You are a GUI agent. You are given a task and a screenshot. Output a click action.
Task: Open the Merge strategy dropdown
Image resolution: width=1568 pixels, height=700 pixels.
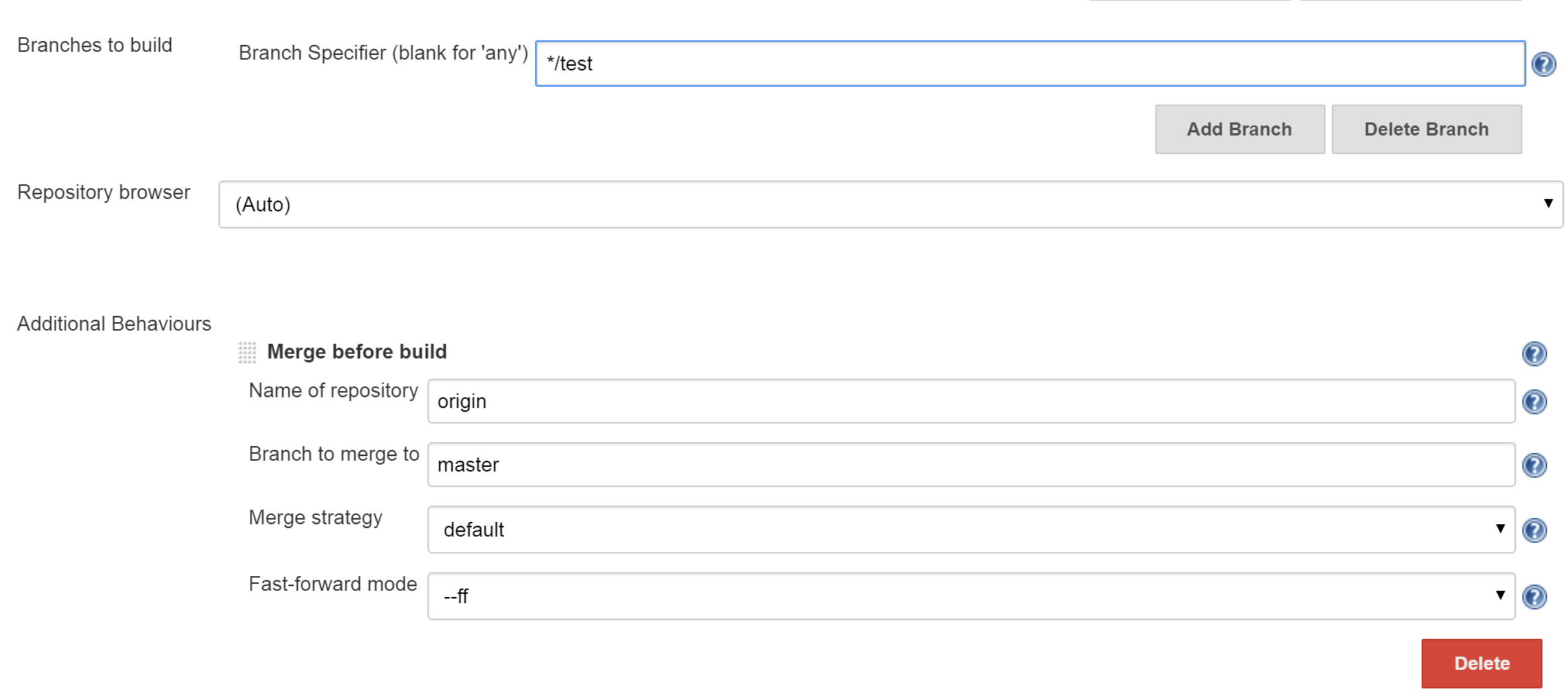(971, 530)
